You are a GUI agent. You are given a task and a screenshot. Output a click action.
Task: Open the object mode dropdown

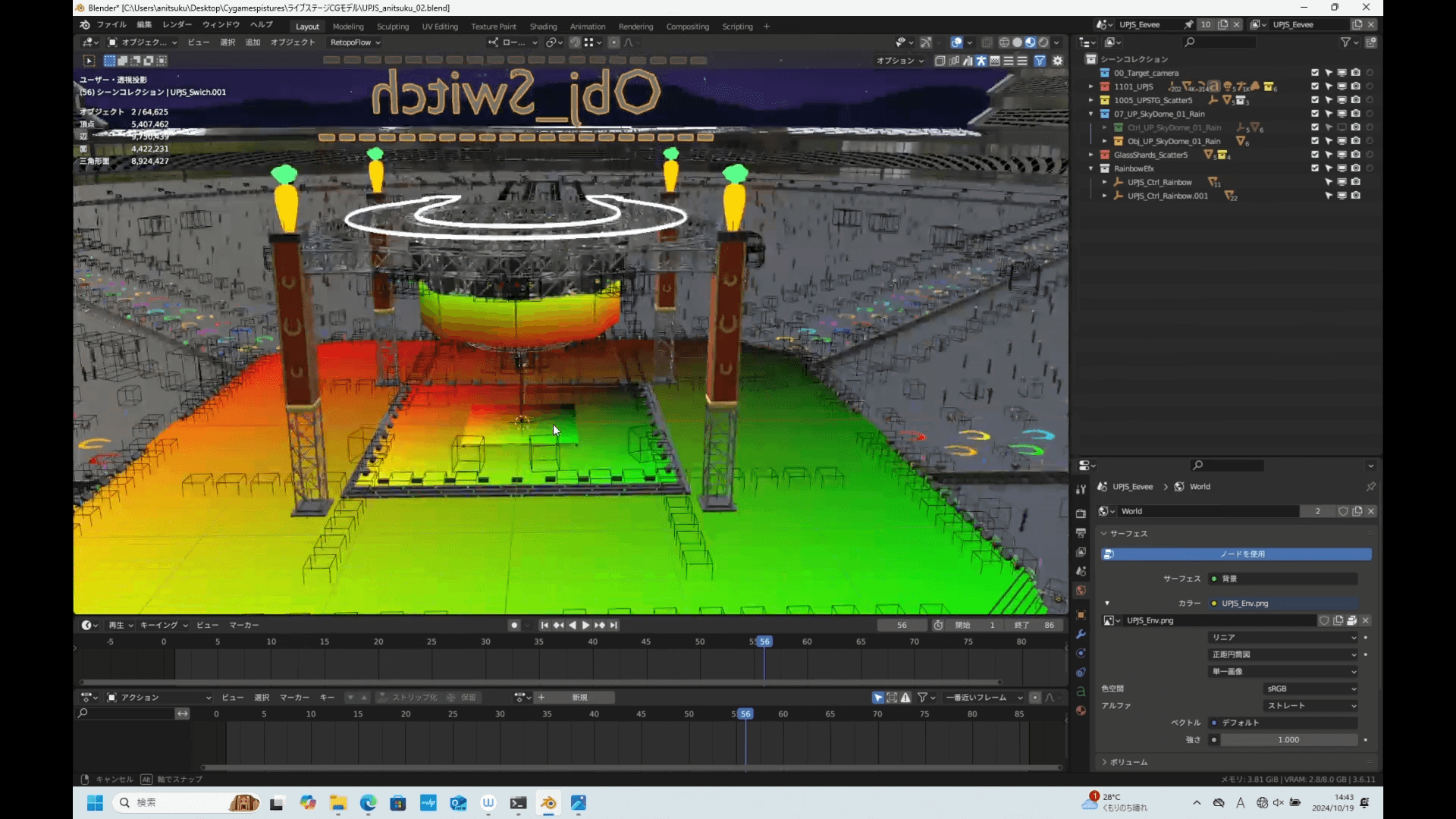142,42
